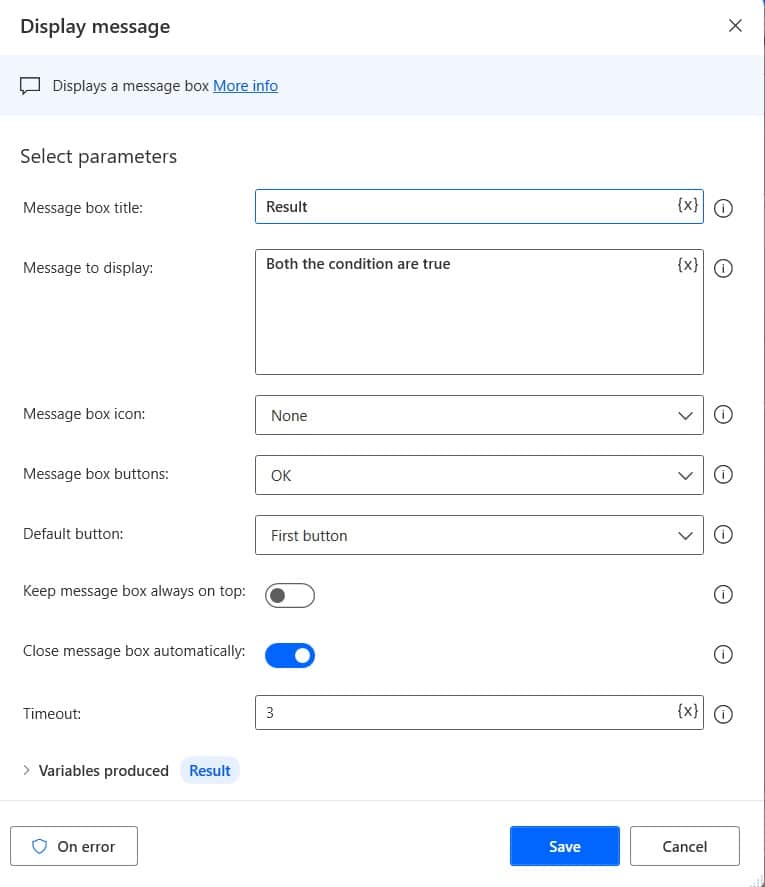Click the Result variable chip
765x887 pixels.
click(x=210, y=770)
